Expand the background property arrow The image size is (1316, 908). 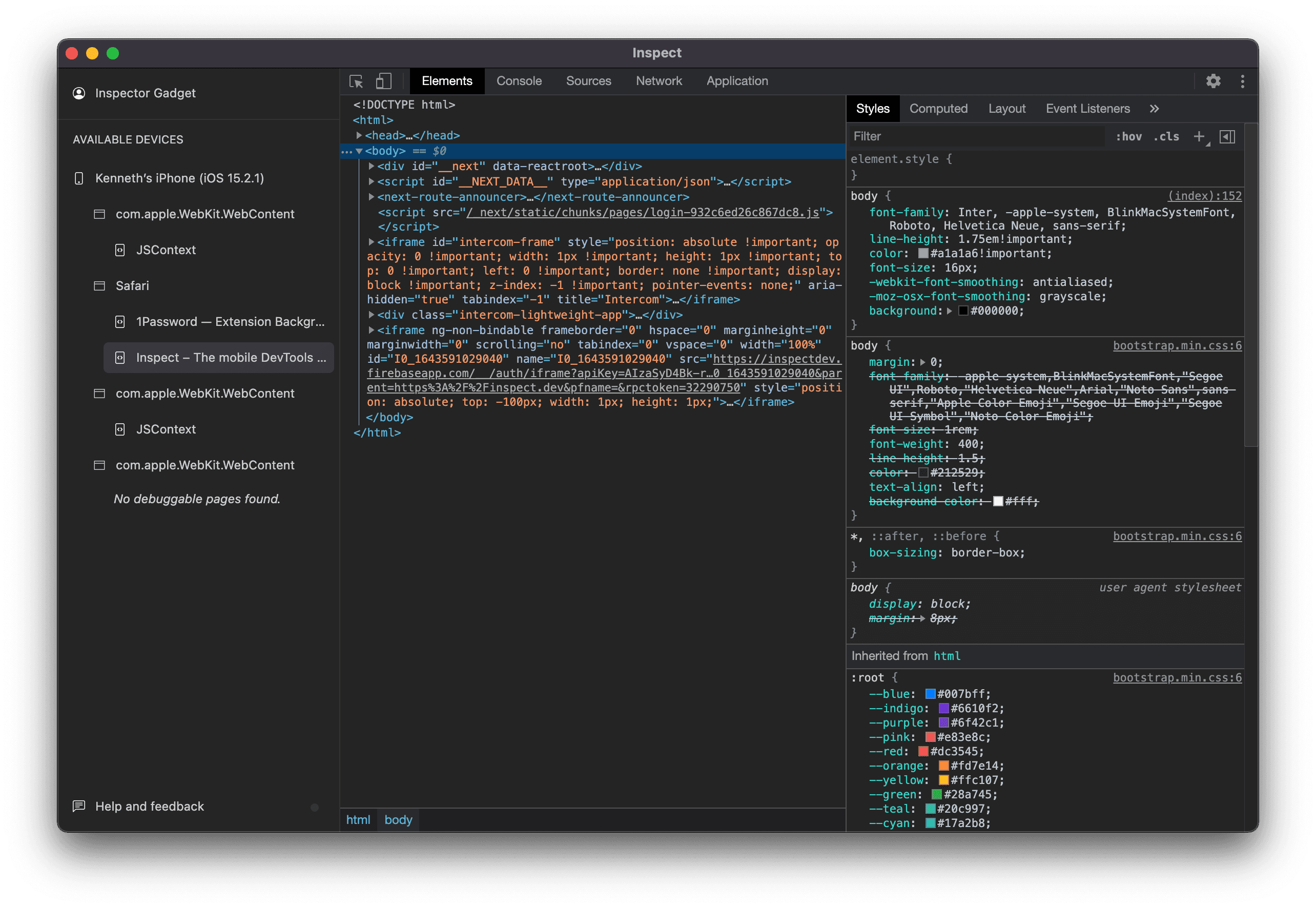949,311
